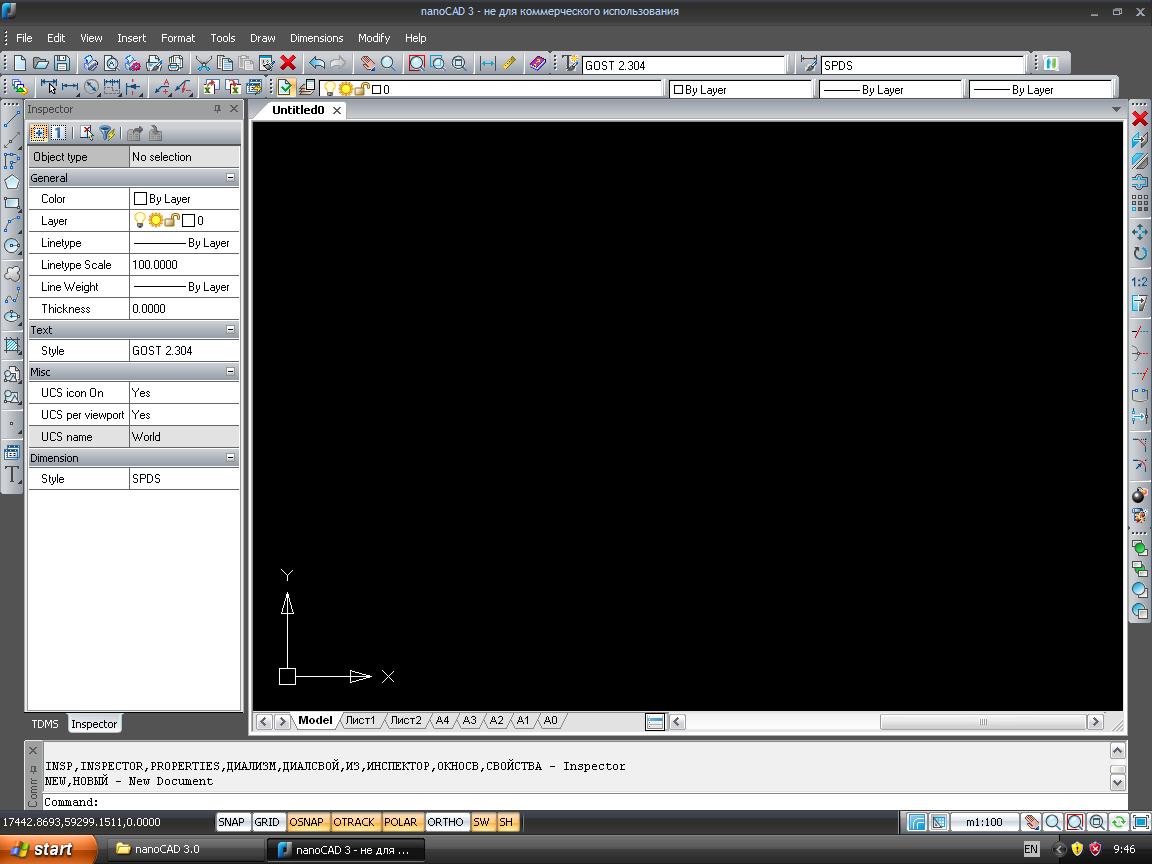Image resolution: width=1152 pixels, height=864 pixels.
Task: Activate the Pan hand tool in top toolbar
Action: coord(367,64)
